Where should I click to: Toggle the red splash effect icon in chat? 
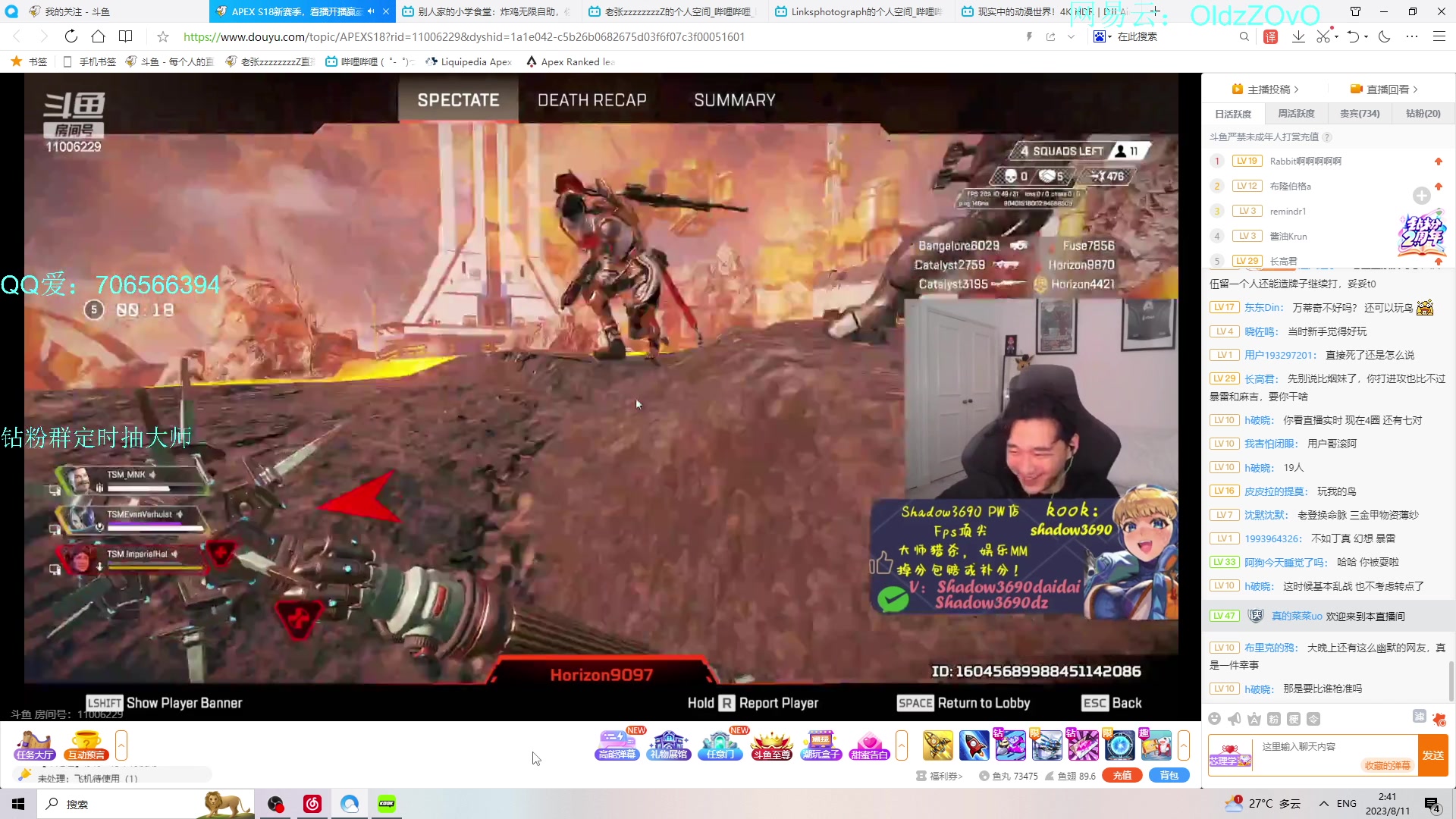pyautogui.click(x=1439, y=718)
